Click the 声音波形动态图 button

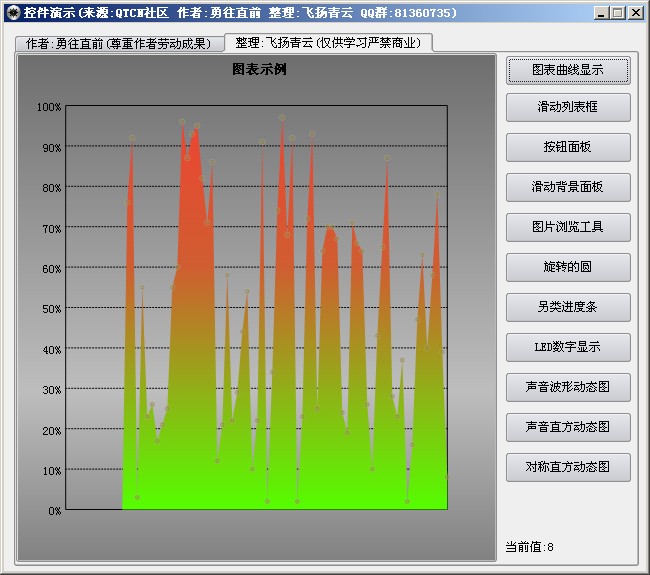[x=568, y=387]
